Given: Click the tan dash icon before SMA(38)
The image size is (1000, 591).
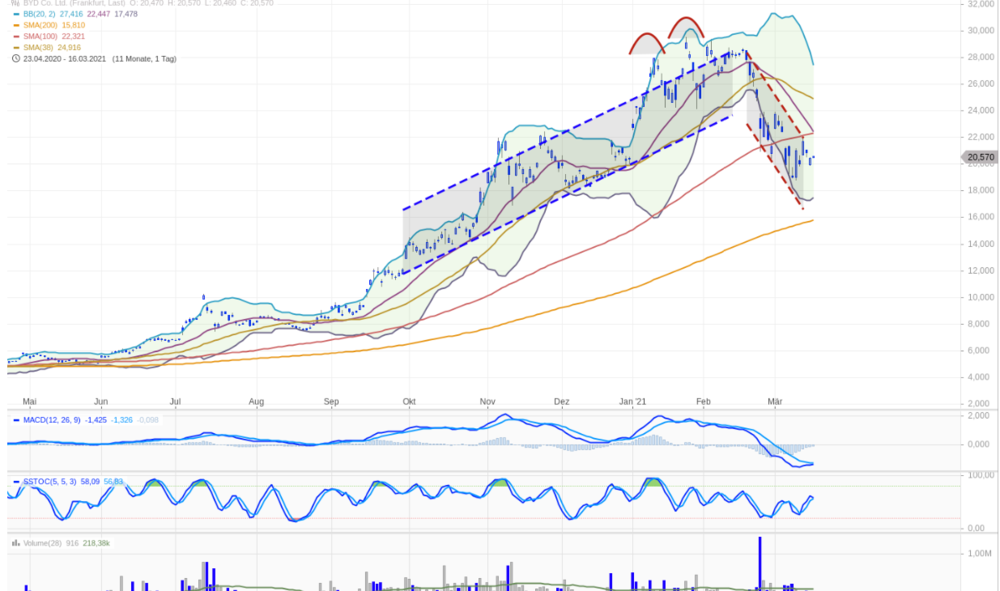Looking at the screenshot, I should point(17,48).
